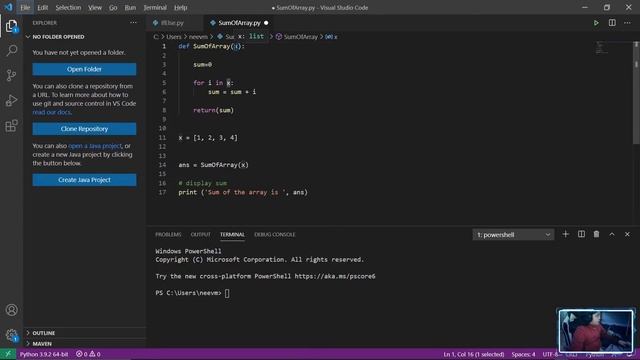This screenshot has height=360, width=640.
Task: Click the Open Folder button
Action: point(84,69)
